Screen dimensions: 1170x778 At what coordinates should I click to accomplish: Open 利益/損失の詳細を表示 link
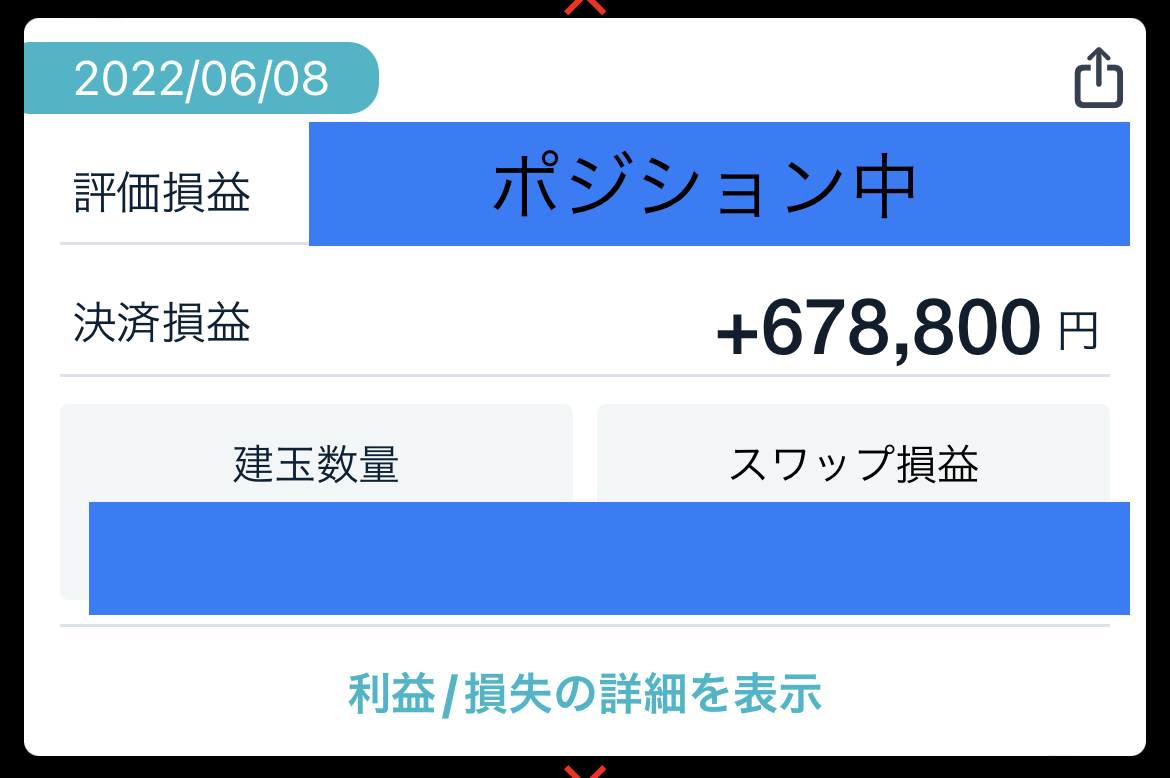click(585, 693)
